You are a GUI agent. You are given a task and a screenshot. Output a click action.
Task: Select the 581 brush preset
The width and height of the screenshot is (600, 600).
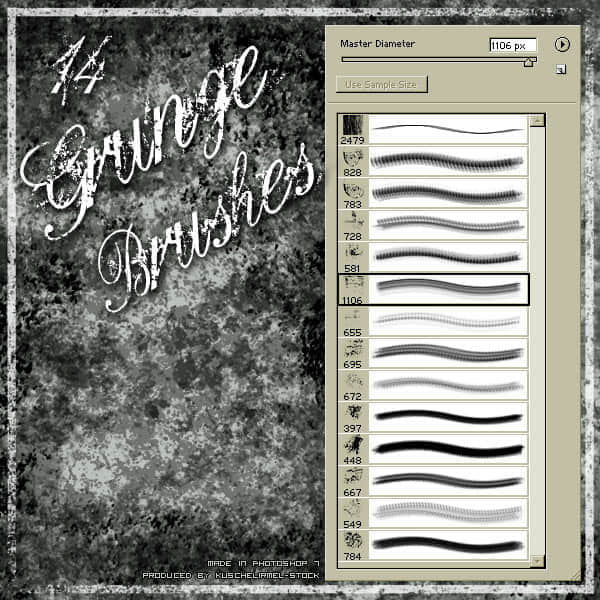[x=434, y=258]
